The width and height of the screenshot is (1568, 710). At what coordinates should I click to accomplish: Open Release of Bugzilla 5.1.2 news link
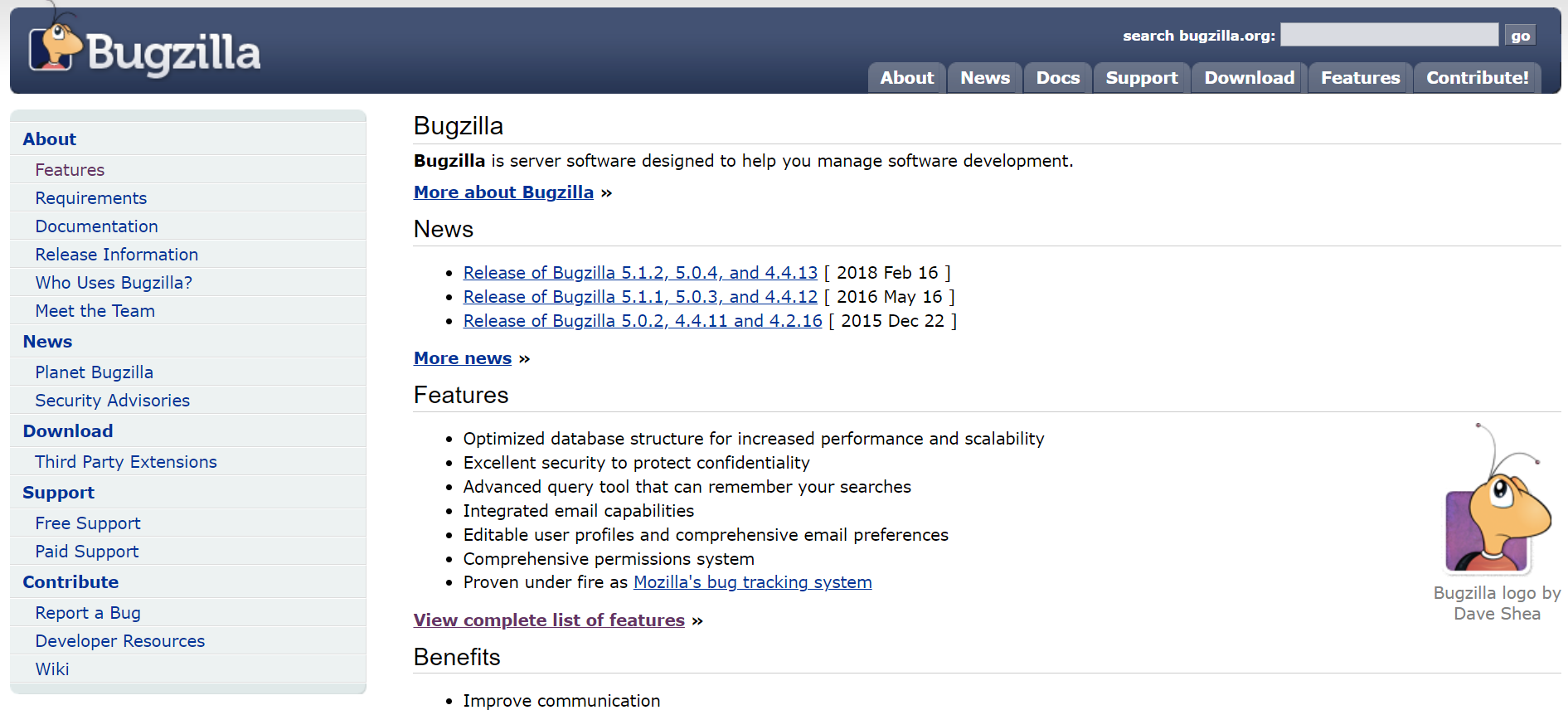(640, 273)
